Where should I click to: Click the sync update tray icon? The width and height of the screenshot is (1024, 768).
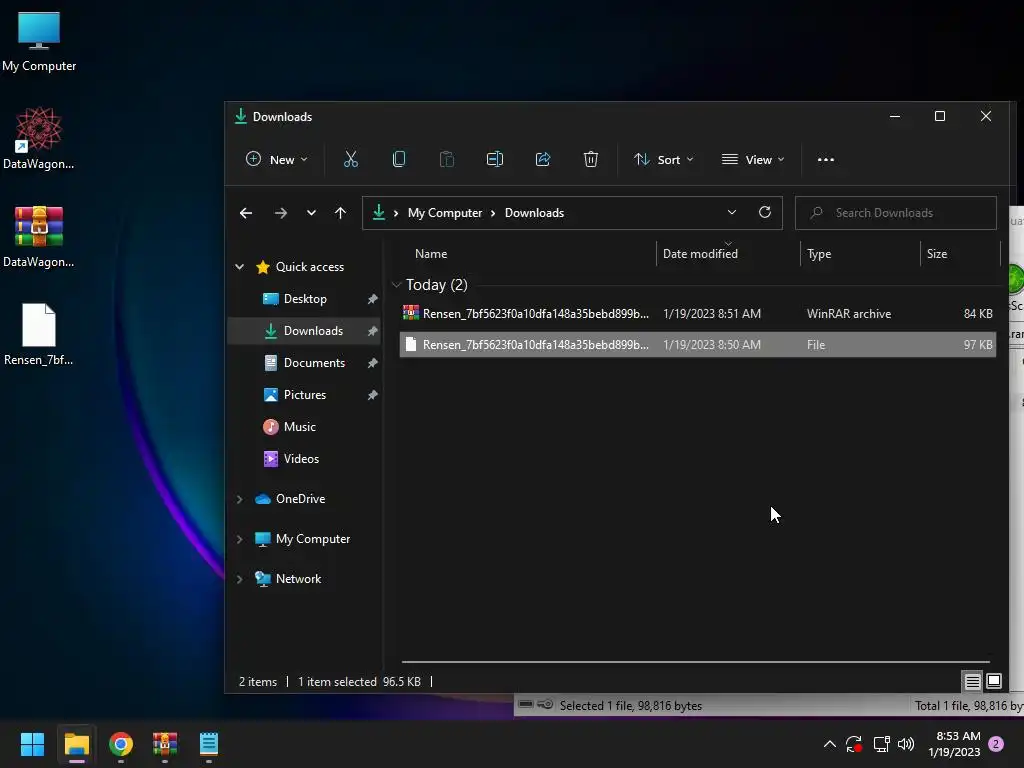pyautogui.click(x=854, y=744)
